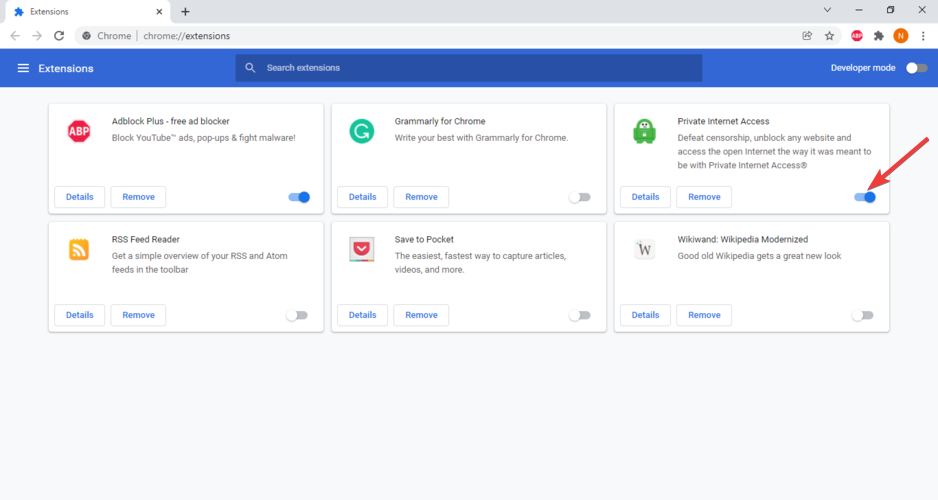Open the Extensions hamburger main menu
This screenshot has width=938, height=500.
(x=23, y=68)
